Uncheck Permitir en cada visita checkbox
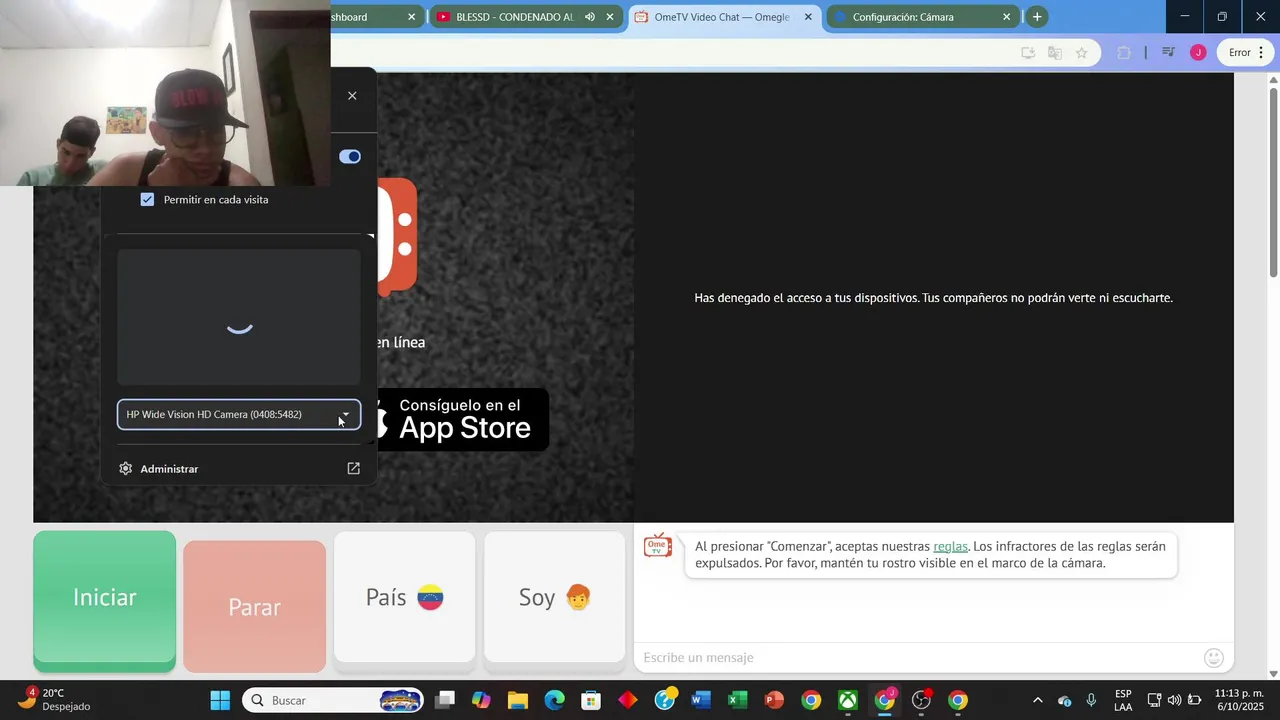This screenshot has height=720, width=1280. tap(147, 199)
